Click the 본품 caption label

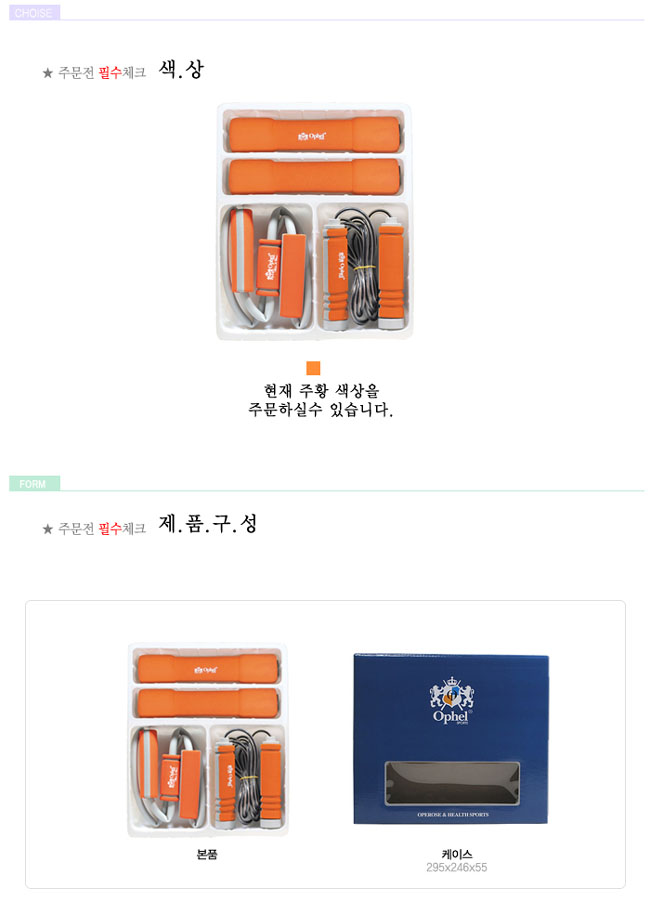207,854
